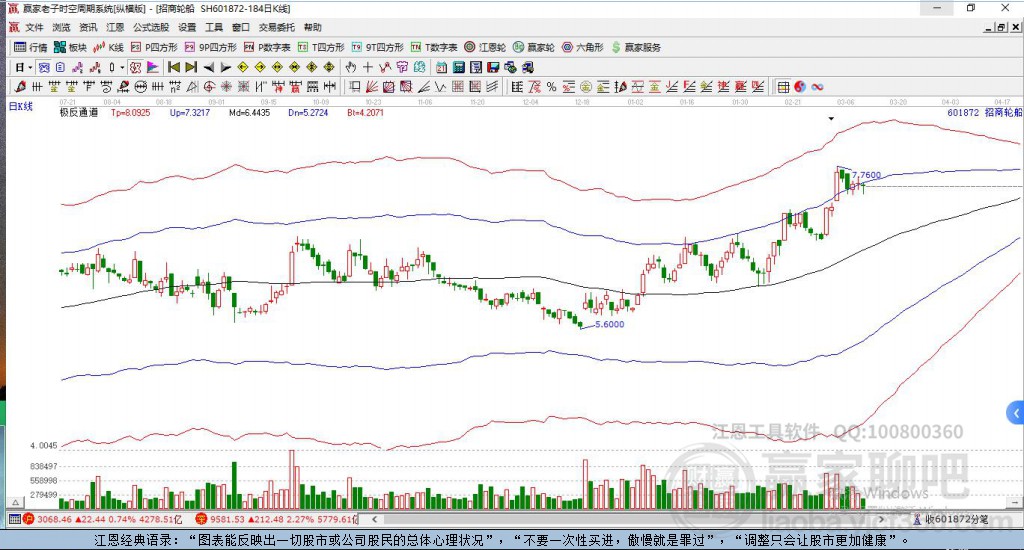The image size is (1024, 550).
Task: Switch to K线 chart view
Action: pos(108,47)
